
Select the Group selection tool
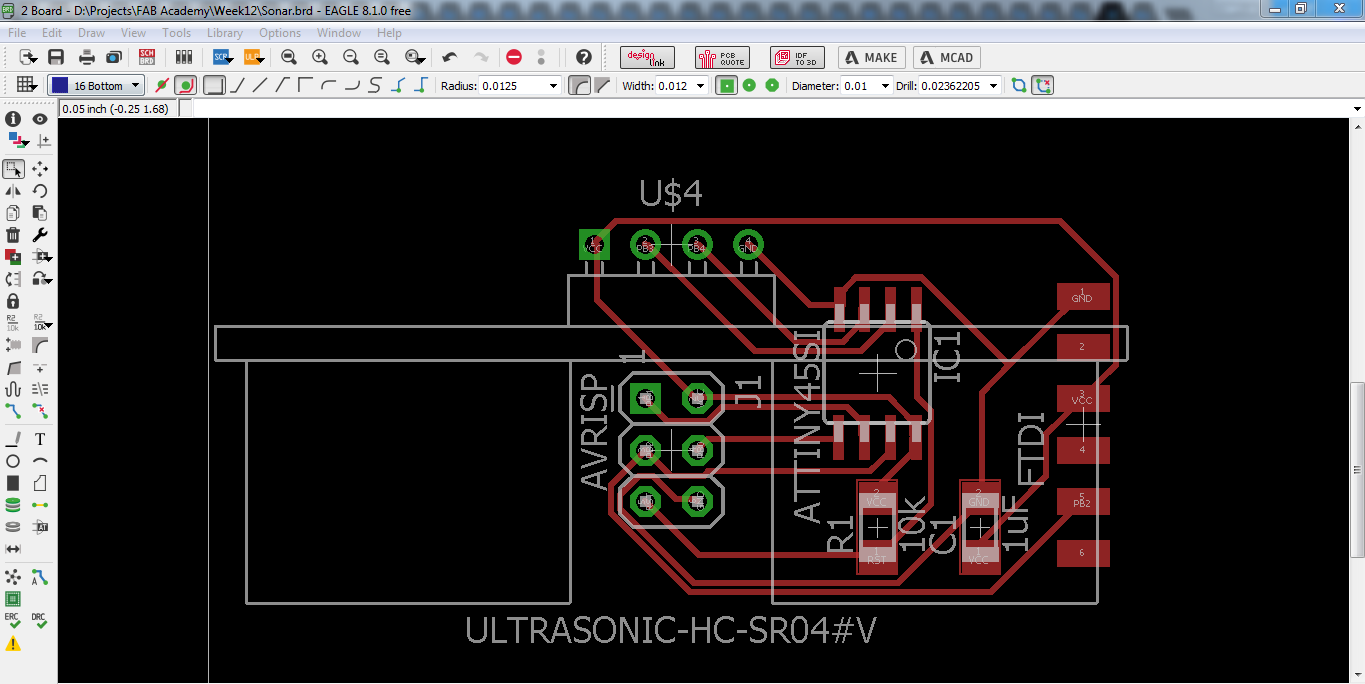pyautogui.click(x=14, y=169)
